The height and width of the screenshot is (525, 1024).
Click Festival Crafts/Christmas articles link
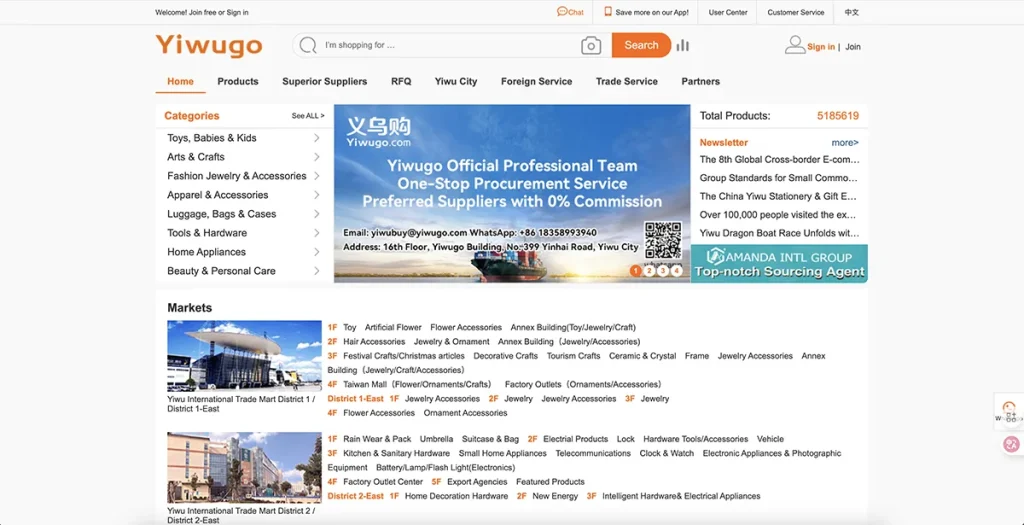point(404,356)
